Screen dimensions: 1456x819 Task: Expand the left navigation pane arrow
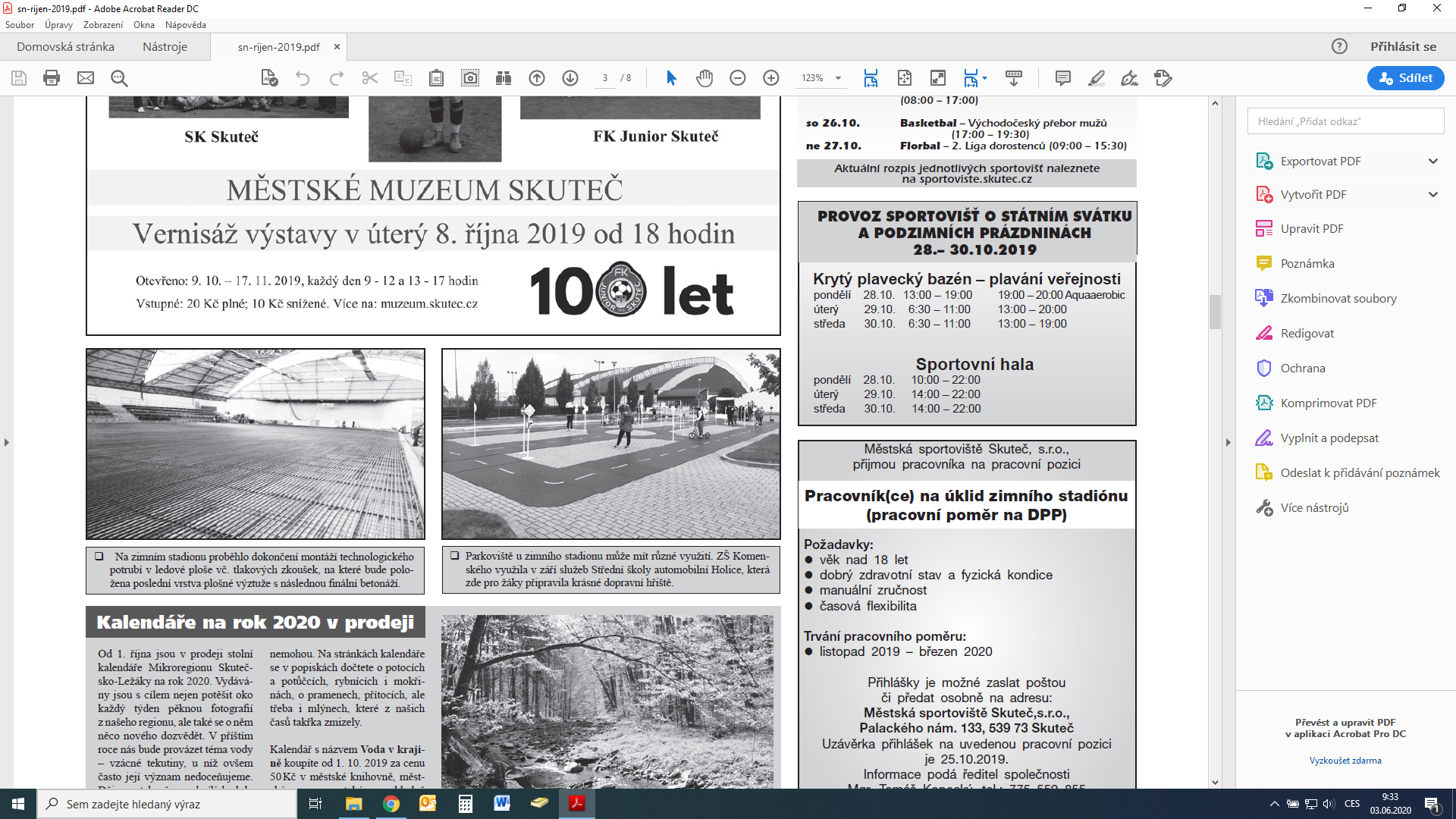[7, 442]
